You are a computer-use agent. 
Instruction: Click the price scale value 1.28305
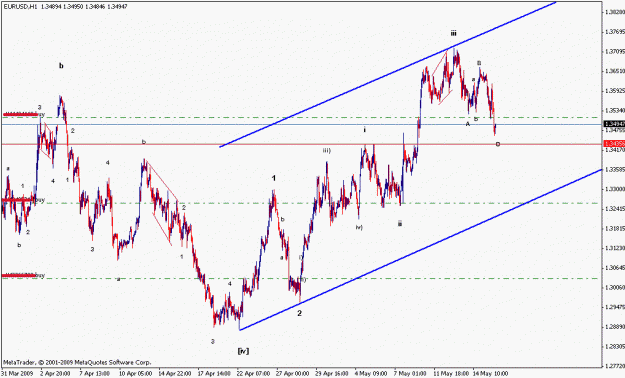(614, 346)
